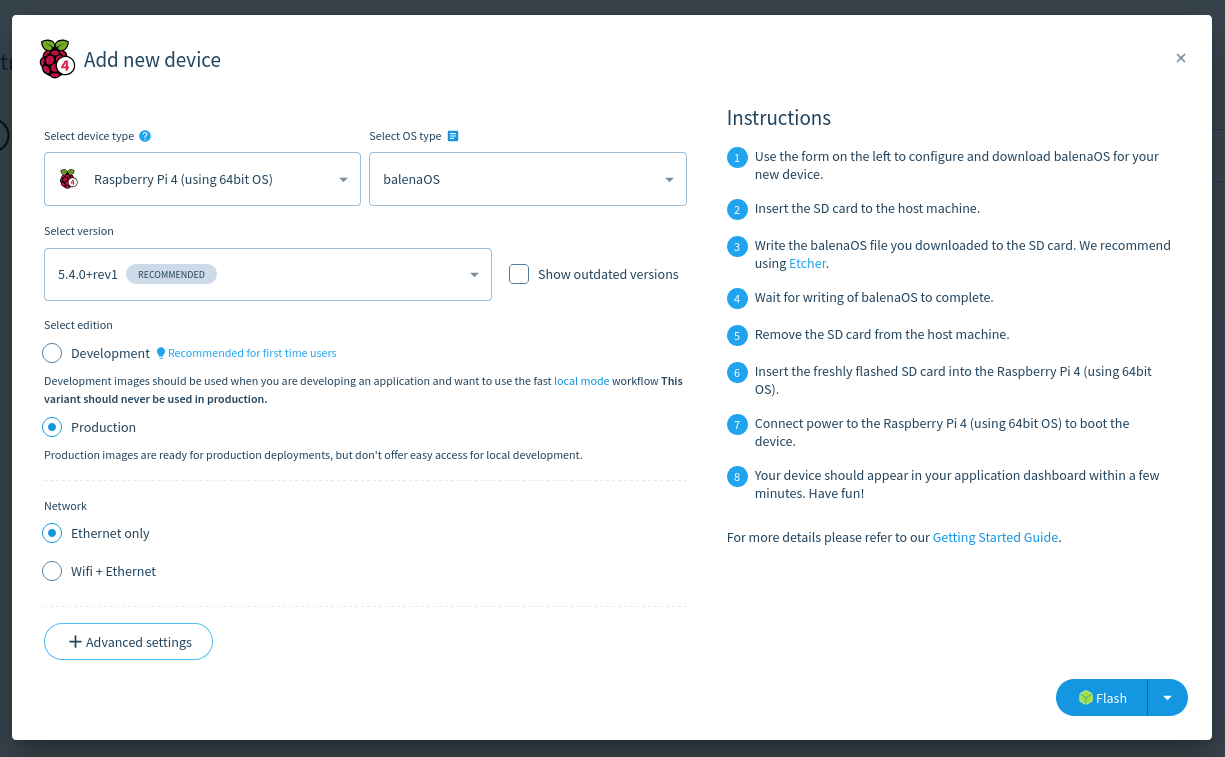
Task: Choose Ethernet only network option
Action: pos(52,533)
